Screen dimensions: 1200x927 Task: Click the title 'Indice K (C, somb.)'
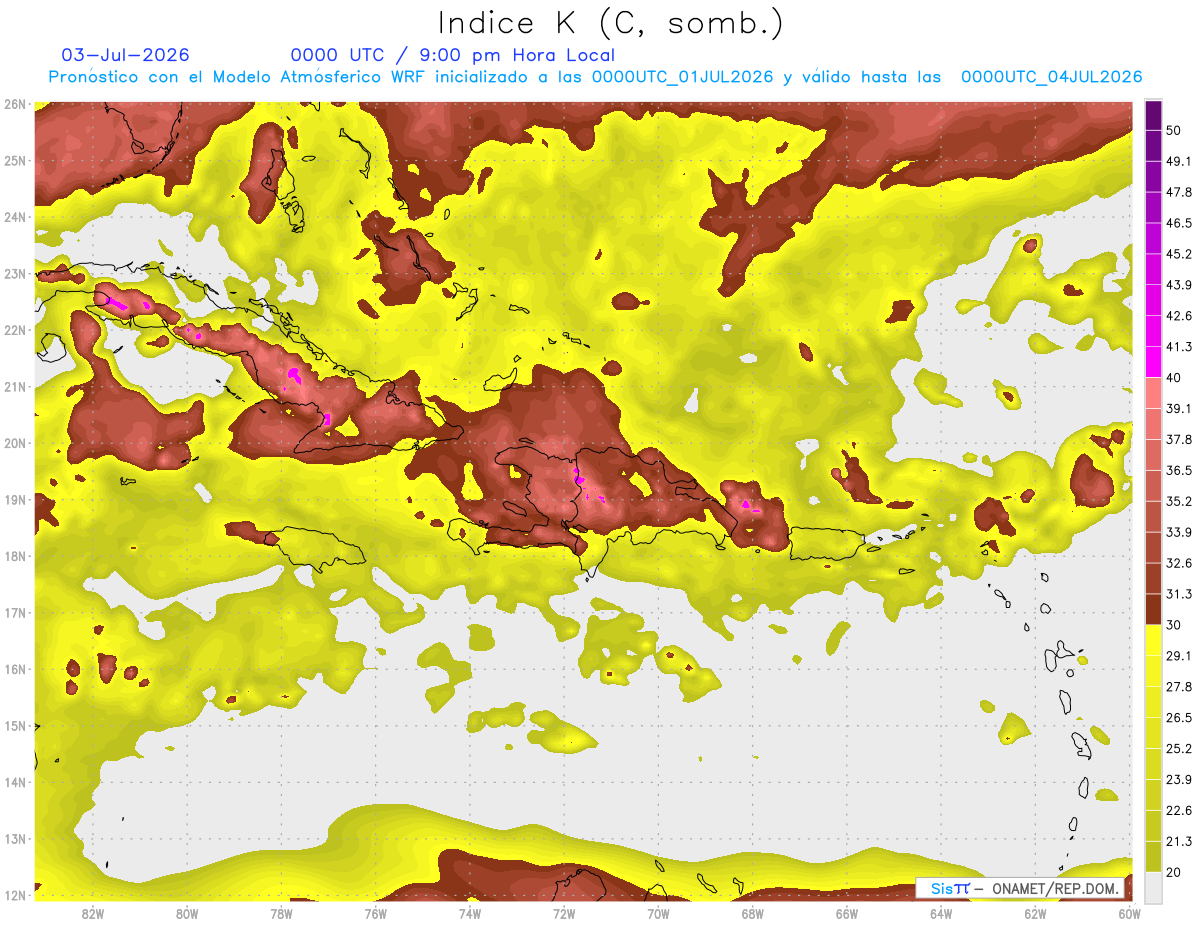tap(610, 23)
